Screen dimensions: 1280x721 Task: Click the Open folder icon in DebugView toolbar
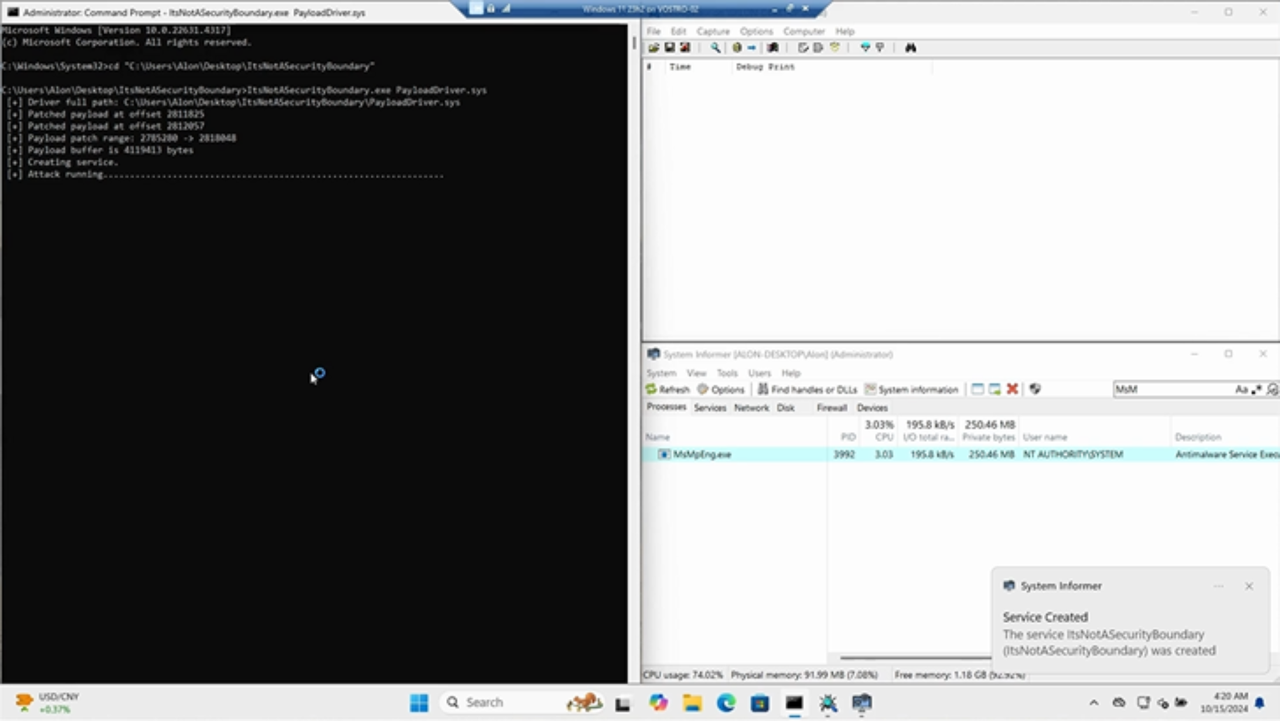(654, 48)
